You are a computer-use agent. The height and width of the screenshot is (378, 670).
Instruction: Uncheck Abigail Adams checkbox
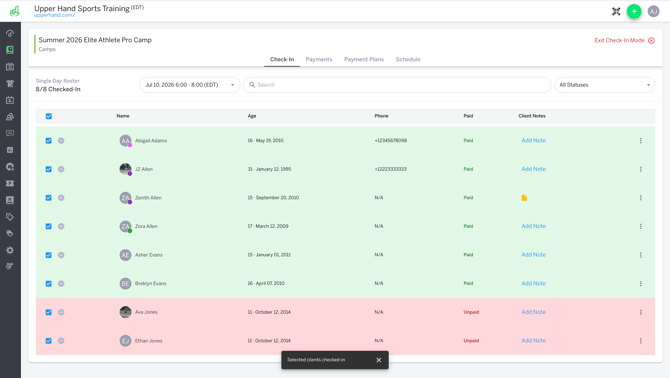click(x=49, y=141)
